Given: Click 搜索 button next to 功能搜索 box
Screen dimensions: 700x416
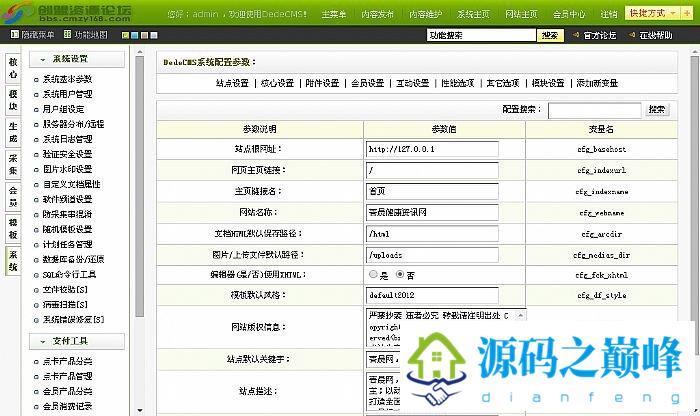Looking at the screenshot, I should click(x=550, y=35).
